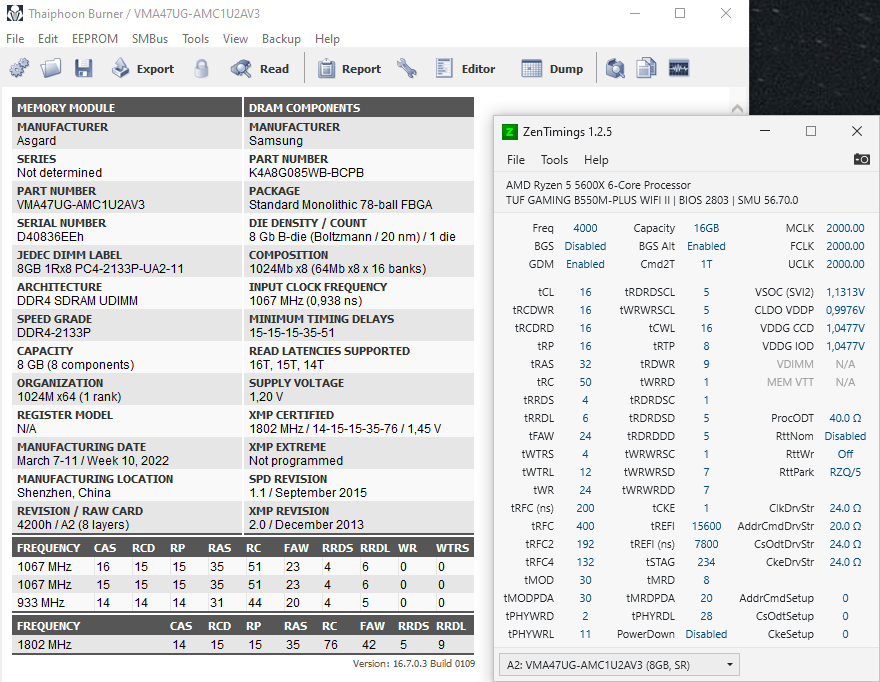The image size is (880, 682).
Task: Minimize the ZenTimings window
Action: click(765, 131)
